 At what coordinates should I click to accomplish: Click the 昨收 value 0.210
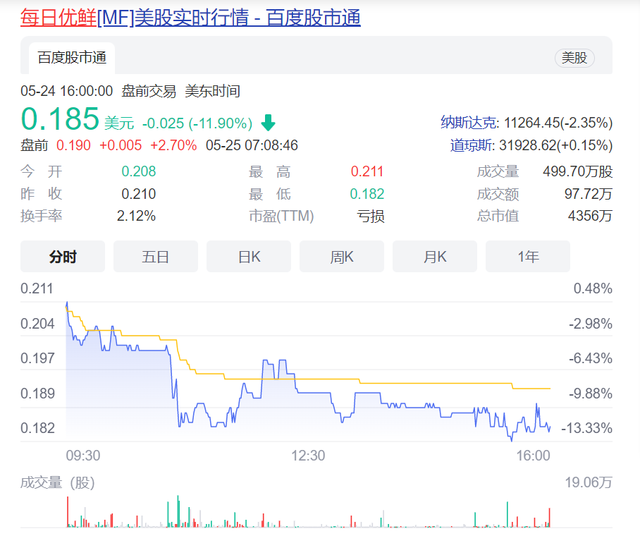[x=139, y=194]
